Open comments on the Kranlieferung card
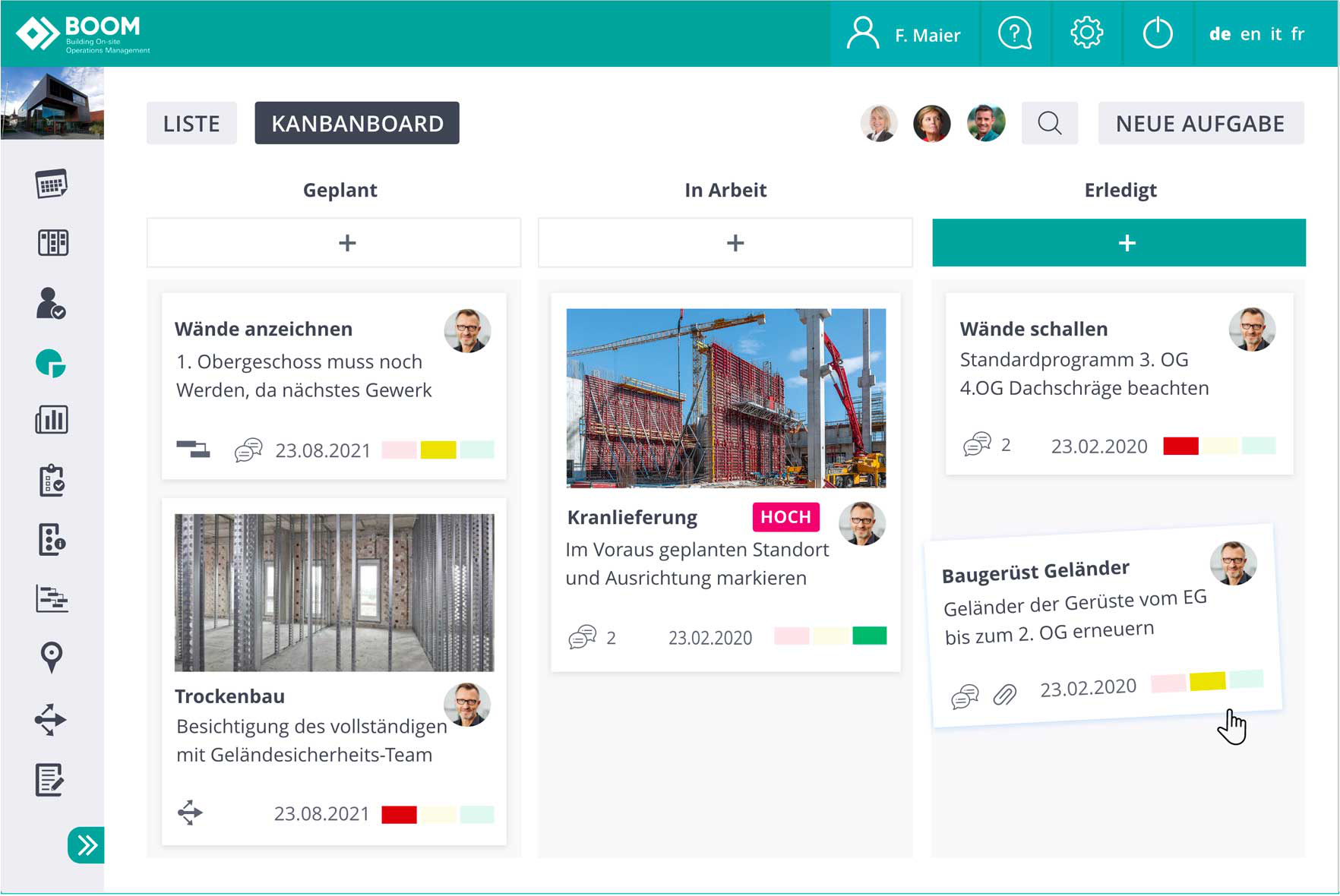This screenshot has width=1340, height=896. pos(583,637)
